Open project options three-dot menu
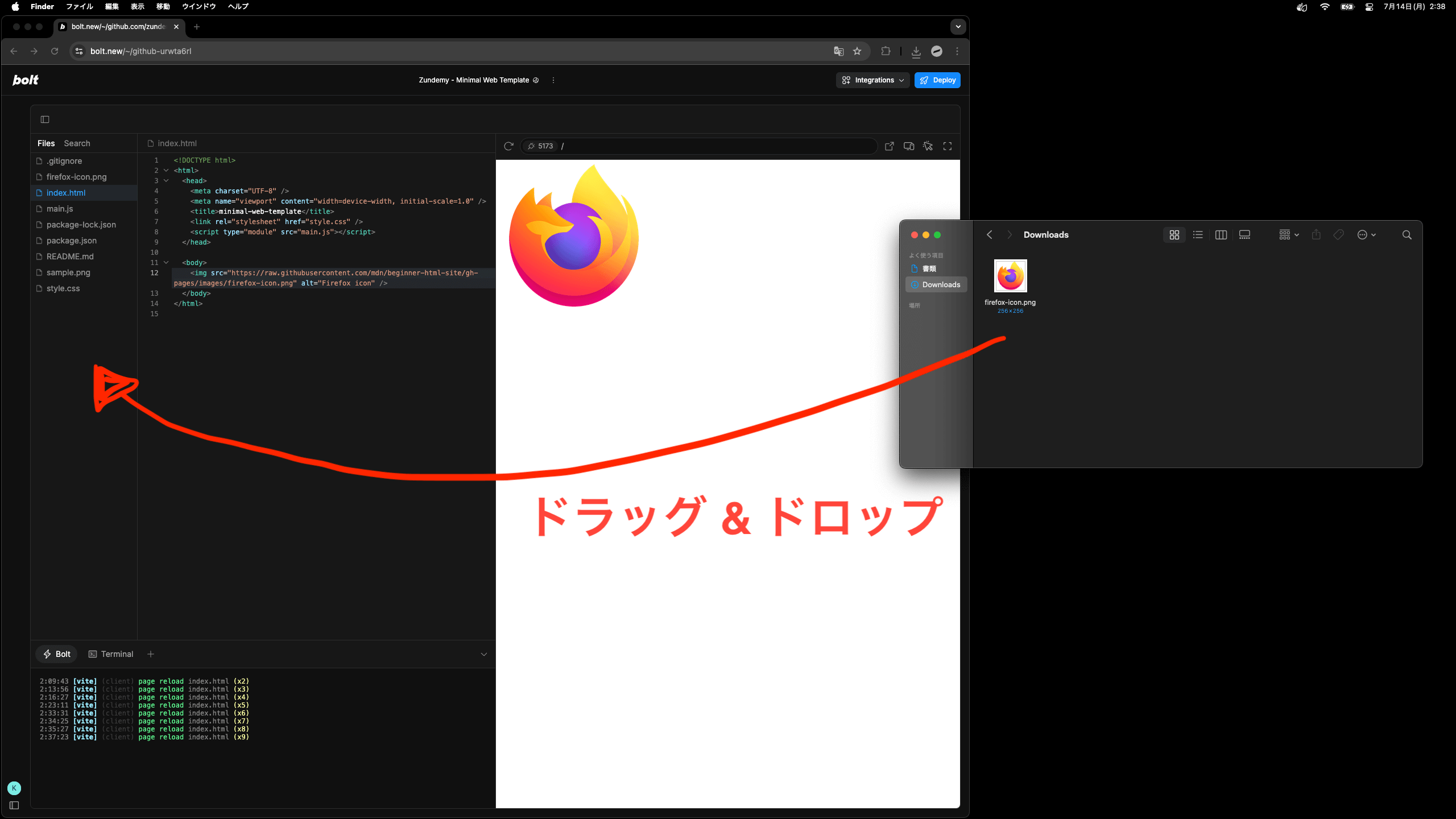The image size is (1456, 819). 553,80
